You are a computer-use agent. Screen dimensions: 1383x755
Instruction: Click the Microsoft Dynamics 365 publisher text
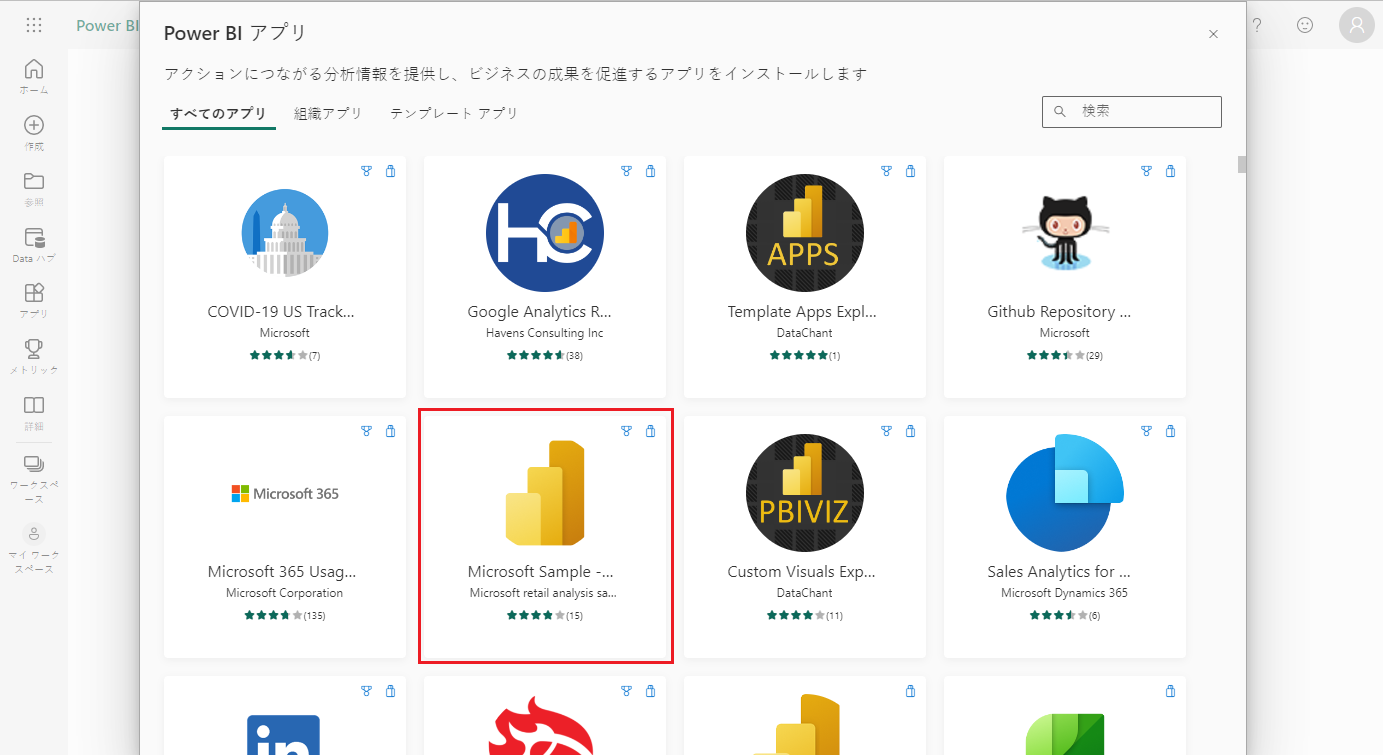click(x=1065, y=593)
